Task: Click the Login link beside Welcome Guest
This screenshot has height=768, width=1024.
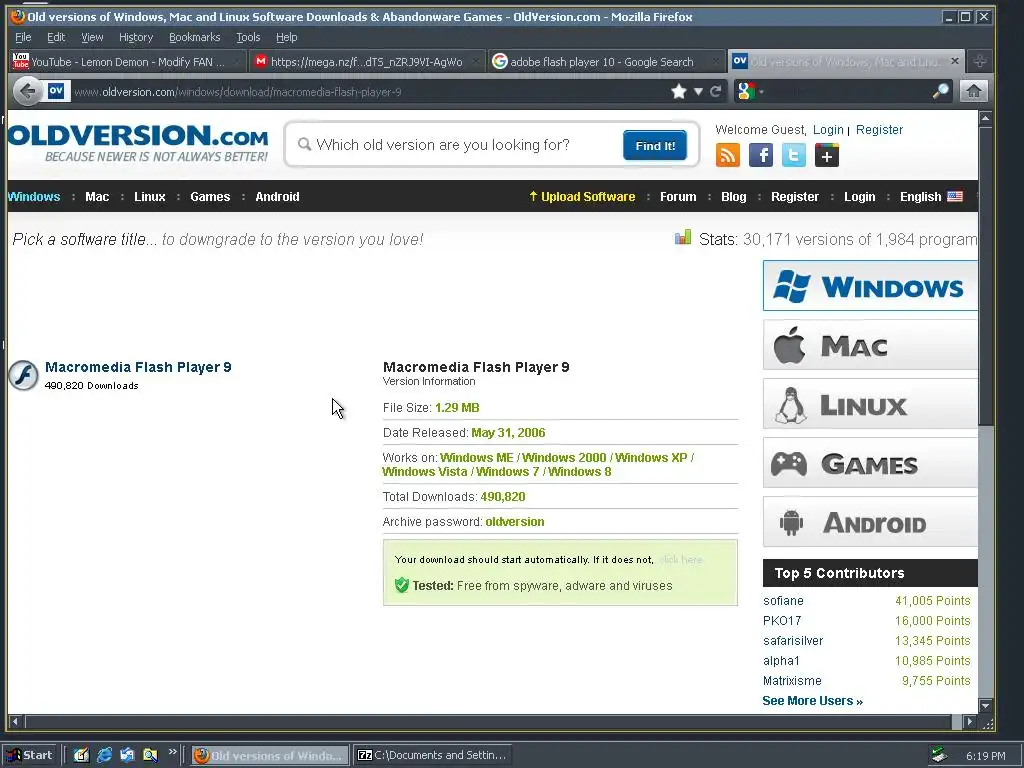Action: tap(828, 129)
